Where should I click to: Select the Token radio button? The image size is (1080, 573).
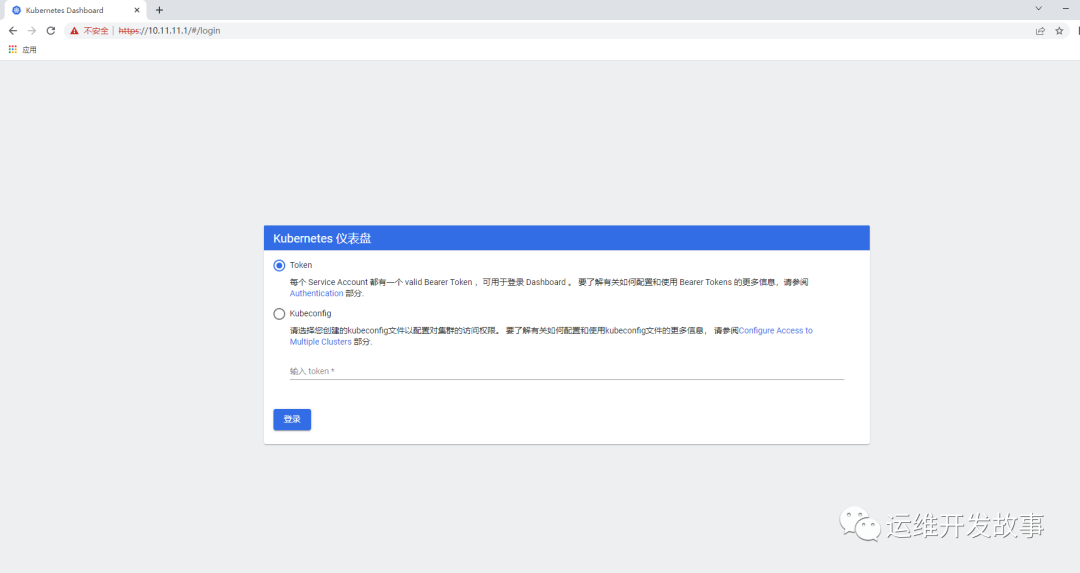[x=279, y=266]
